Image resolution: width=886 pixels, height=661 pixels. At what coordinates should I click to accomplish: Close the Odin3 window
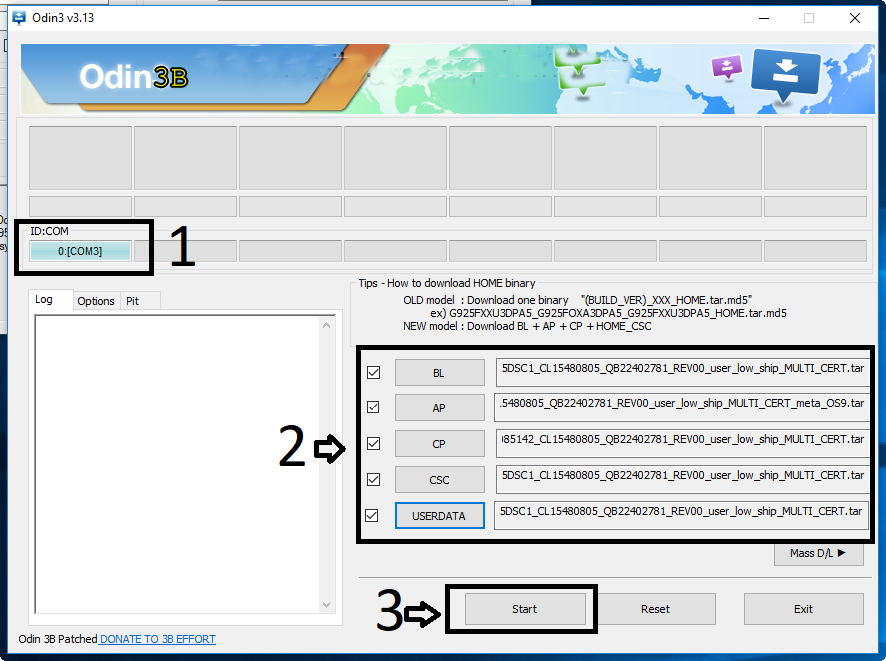pos(855,18)
